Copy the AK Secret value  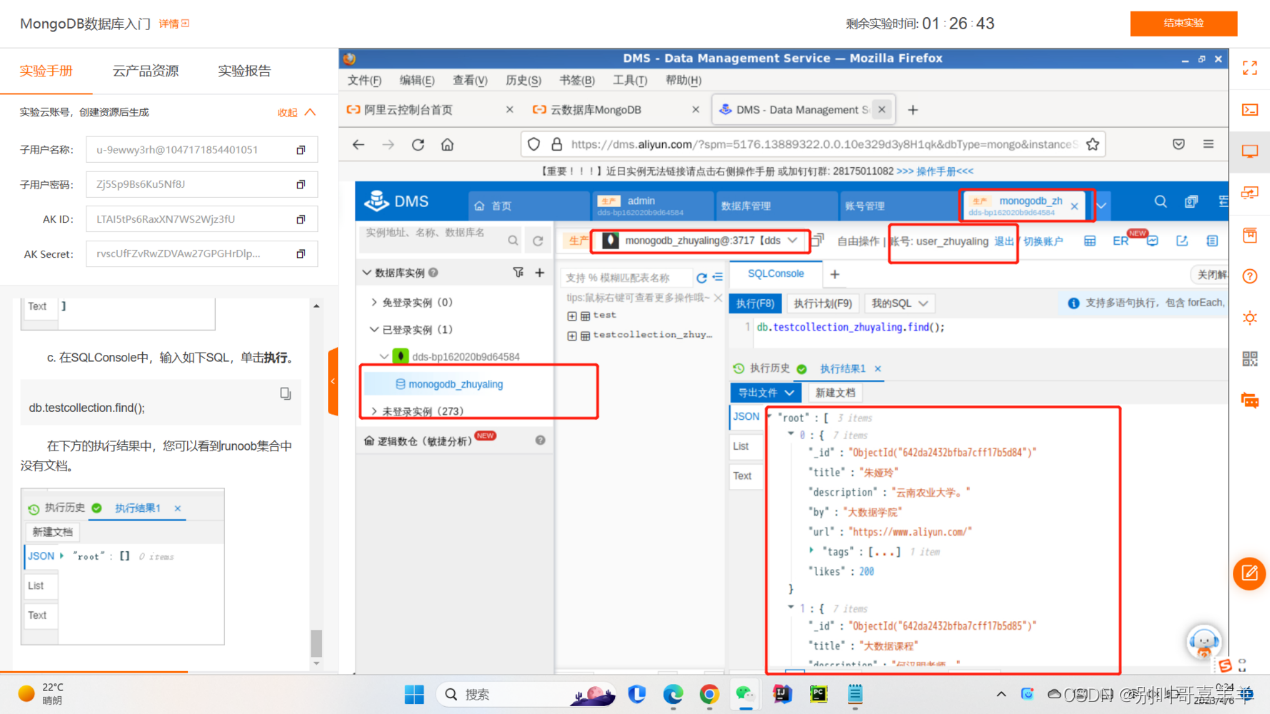(300, 254)
